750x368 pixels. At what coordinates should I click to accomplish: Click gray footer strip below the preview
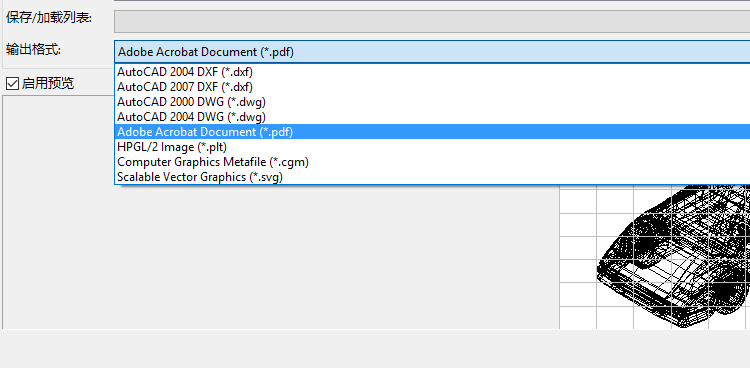(x=375, y=349)
